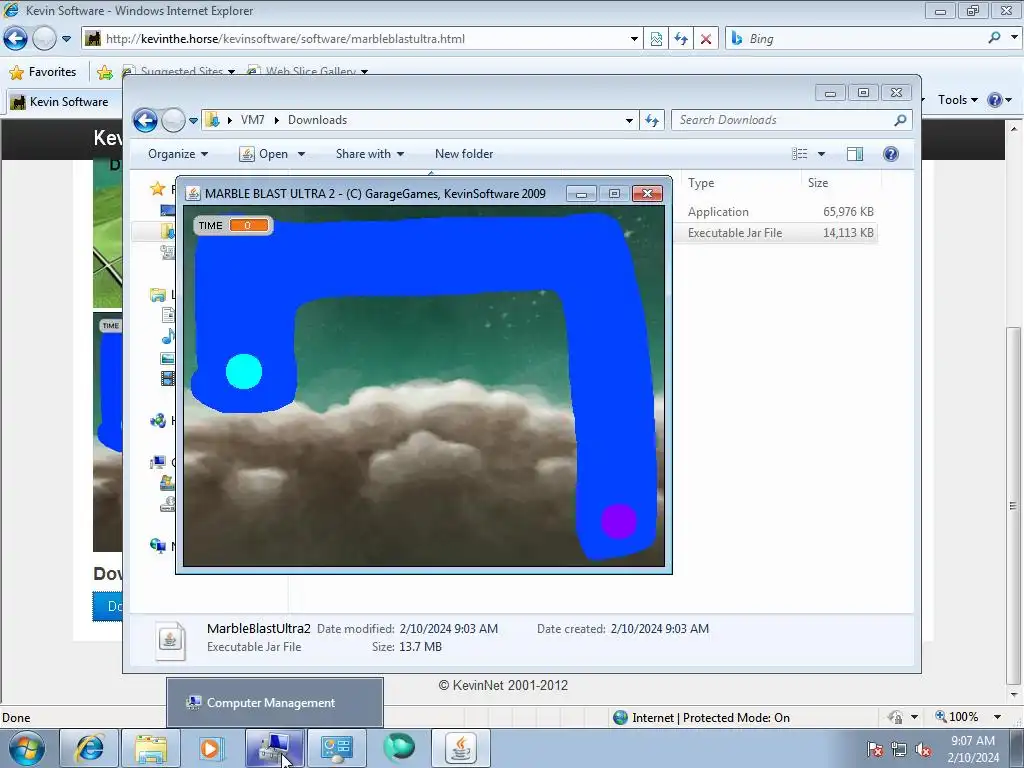Click the Search Downloads magnifier icon
The image size is (1024, 768).
(x=900, y=120)
